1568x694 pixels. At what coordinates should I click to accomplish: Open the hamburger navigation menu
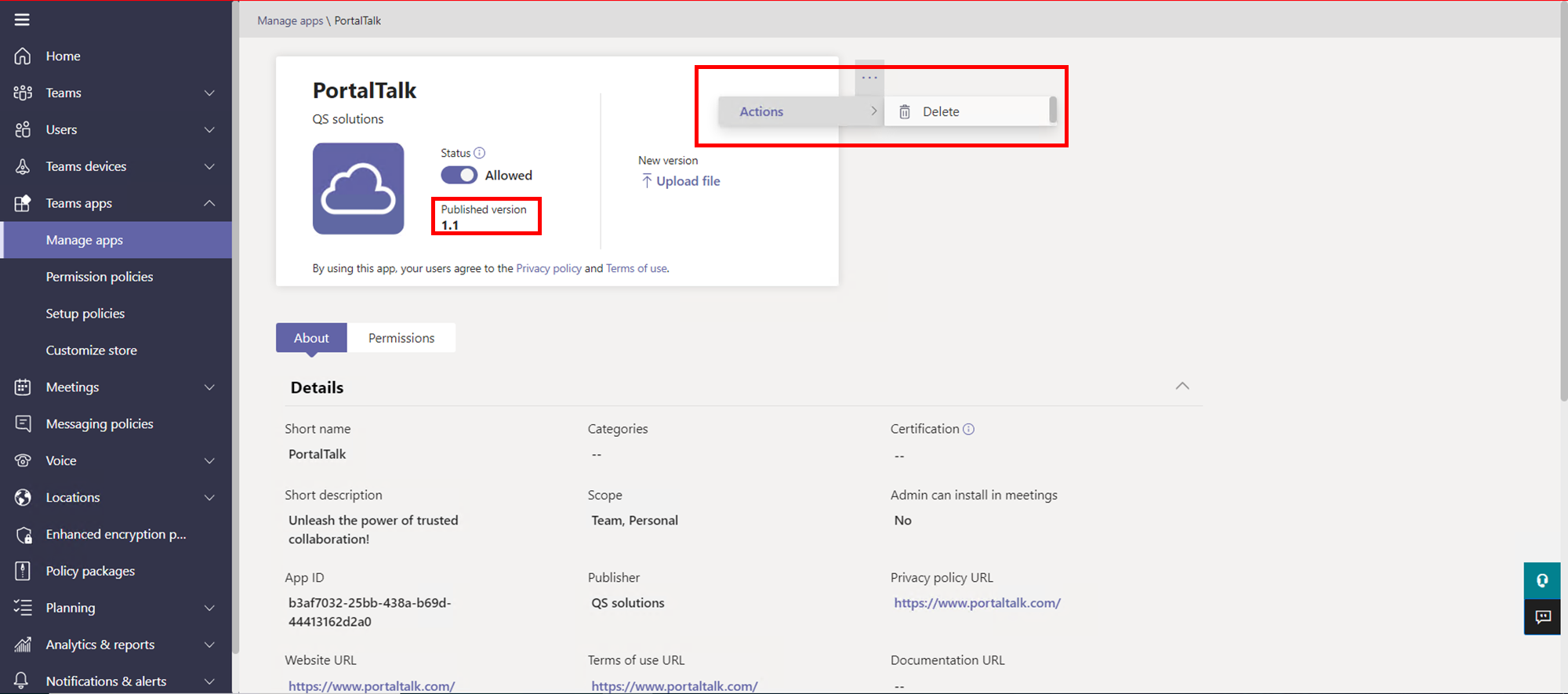22,20
